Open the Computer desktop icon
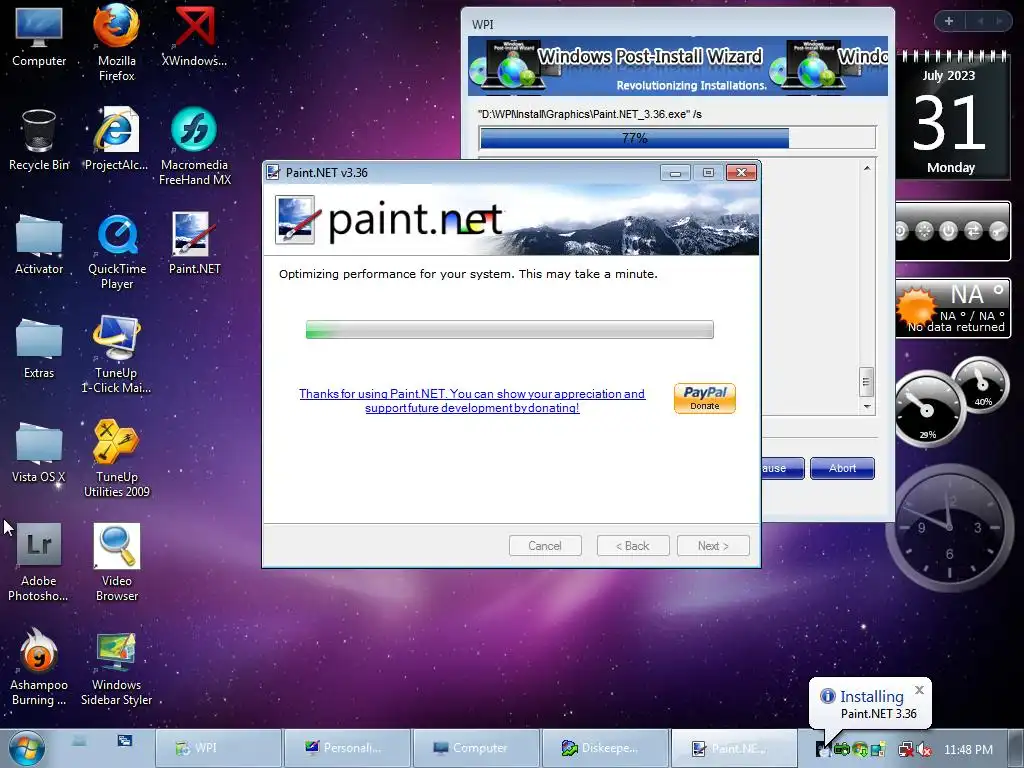The image size is (1024, 768). 39,37
